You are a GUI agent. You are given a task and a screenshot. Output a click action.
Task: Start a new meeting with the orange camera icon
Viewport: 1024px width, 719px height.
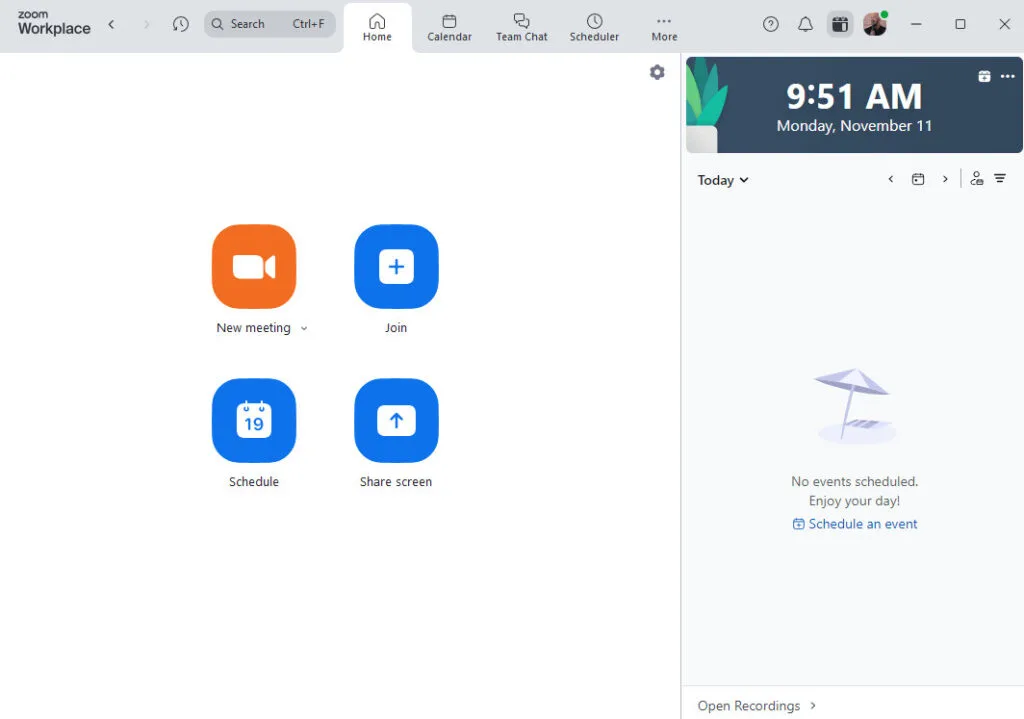(x=254, y=267)
